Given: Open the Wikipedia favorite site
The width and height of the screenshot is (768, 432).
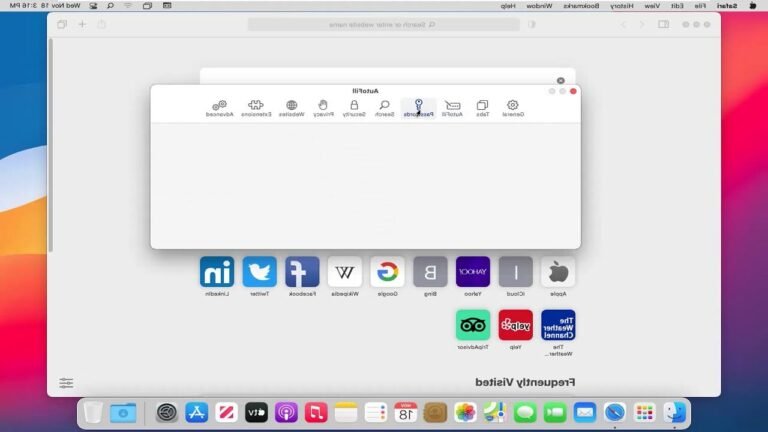Looking at the screenshot, I should (345, 272).
